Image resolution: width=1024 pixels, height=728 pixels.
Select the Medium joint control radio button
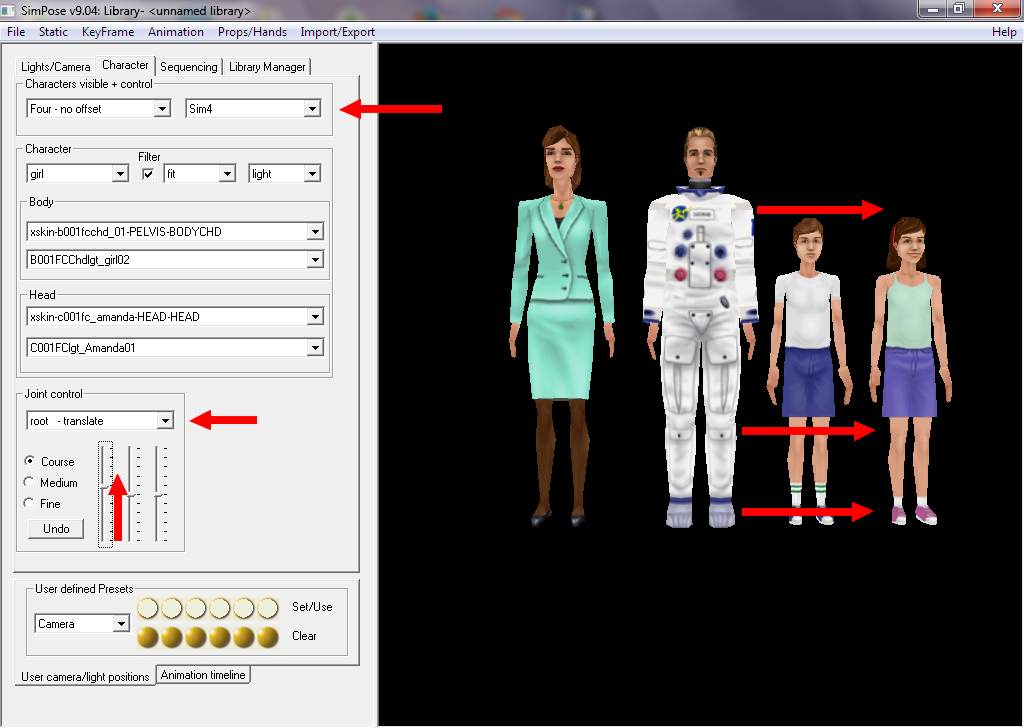[x=29, y=482]
